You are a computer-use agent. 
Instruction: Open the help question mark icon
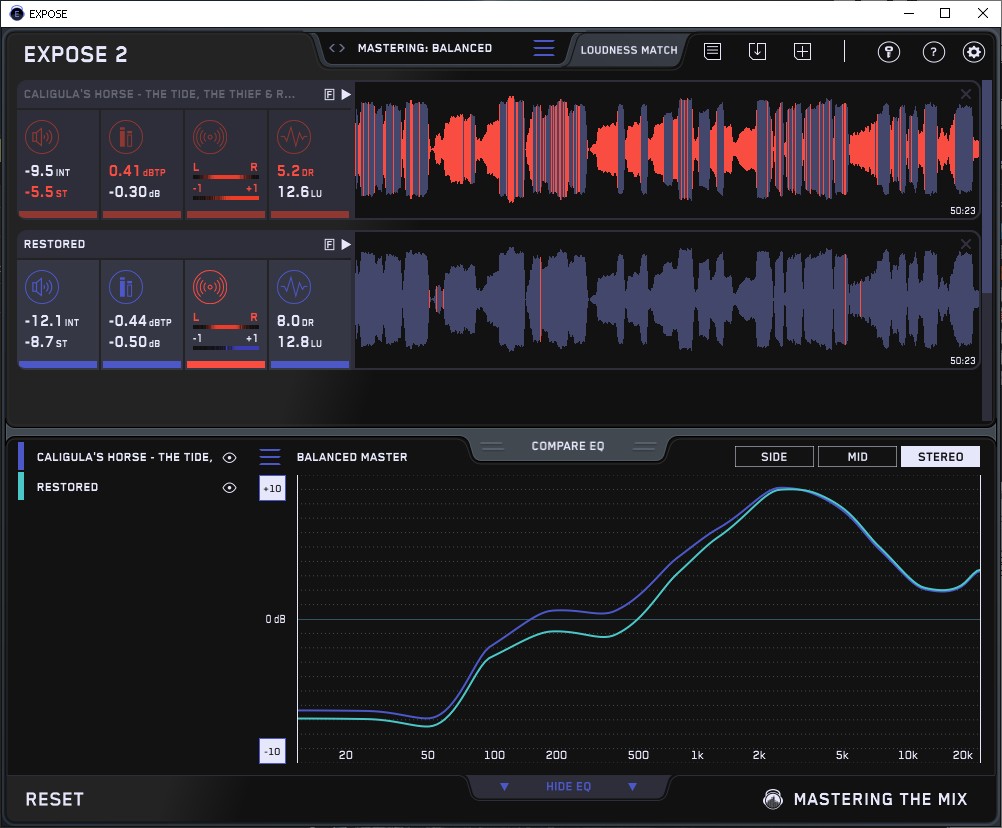tap(934, 52)
